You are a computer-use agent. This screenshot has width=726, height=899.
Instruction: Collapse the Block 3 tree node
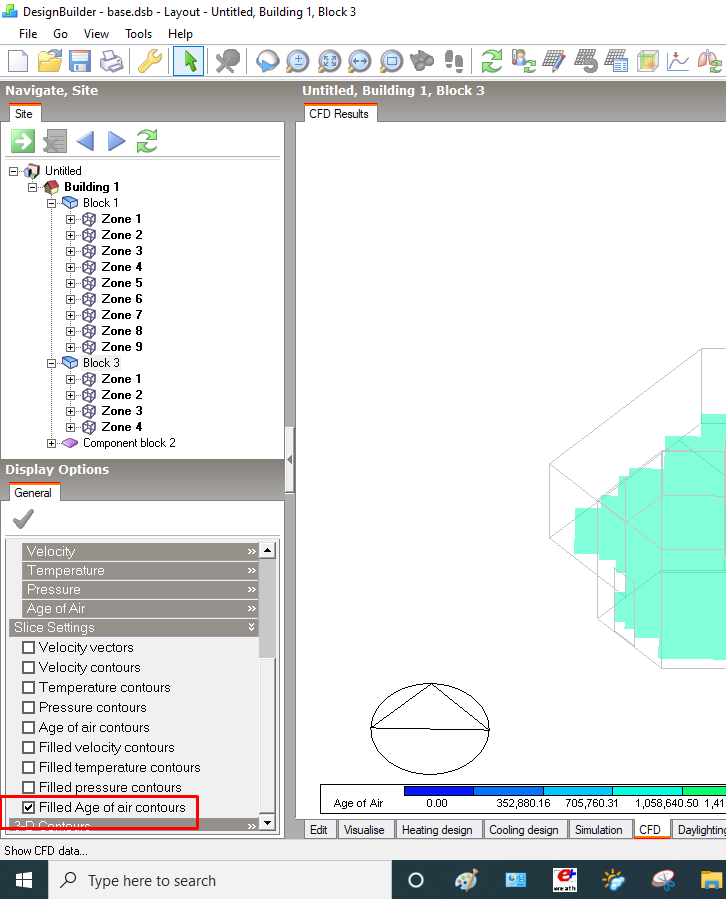[x=52, y=363]
